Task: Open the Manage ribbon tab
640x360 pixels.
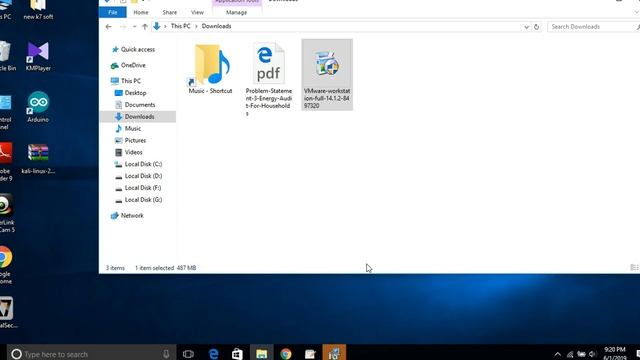Action: [236, 12]
